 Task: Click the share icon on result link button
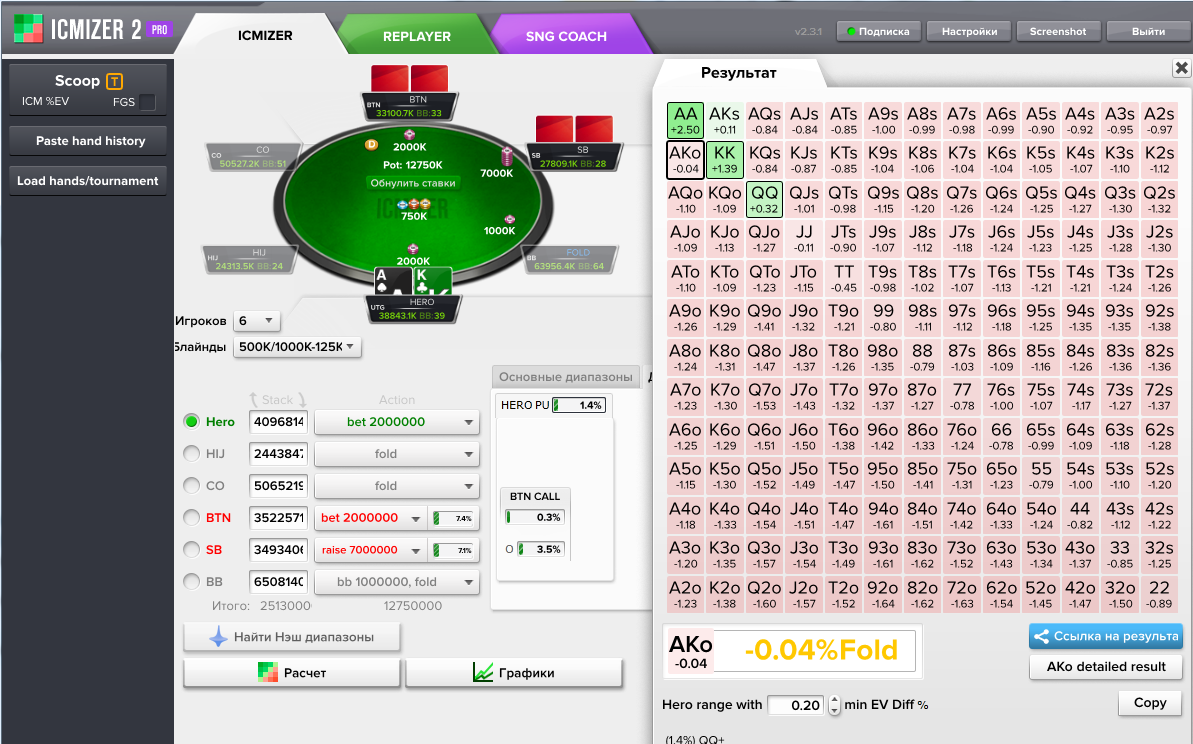(x=1041, y=637)
